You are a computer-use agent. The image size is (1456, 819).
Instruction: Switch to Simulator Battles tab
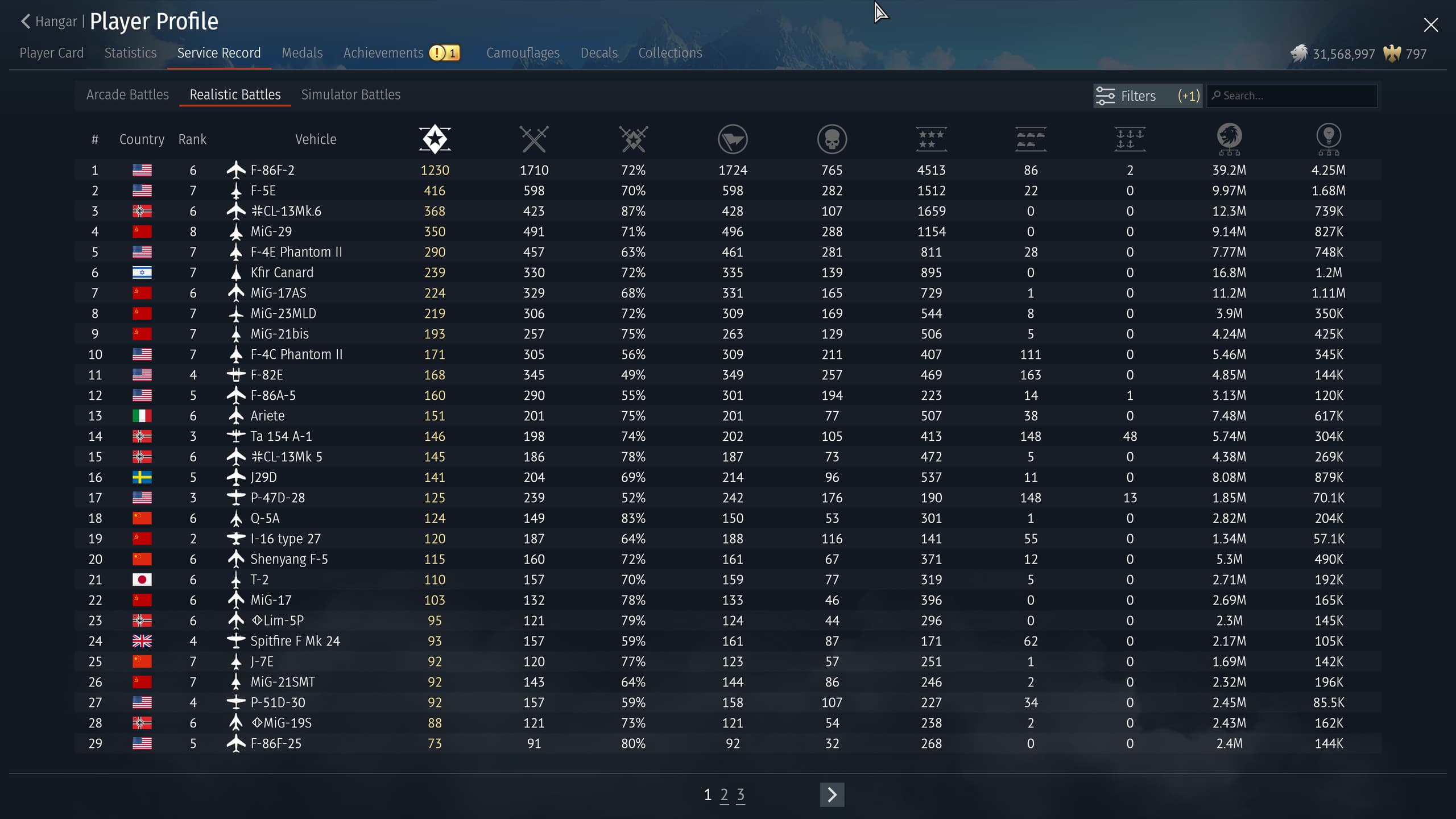click(x=350, y=94)
